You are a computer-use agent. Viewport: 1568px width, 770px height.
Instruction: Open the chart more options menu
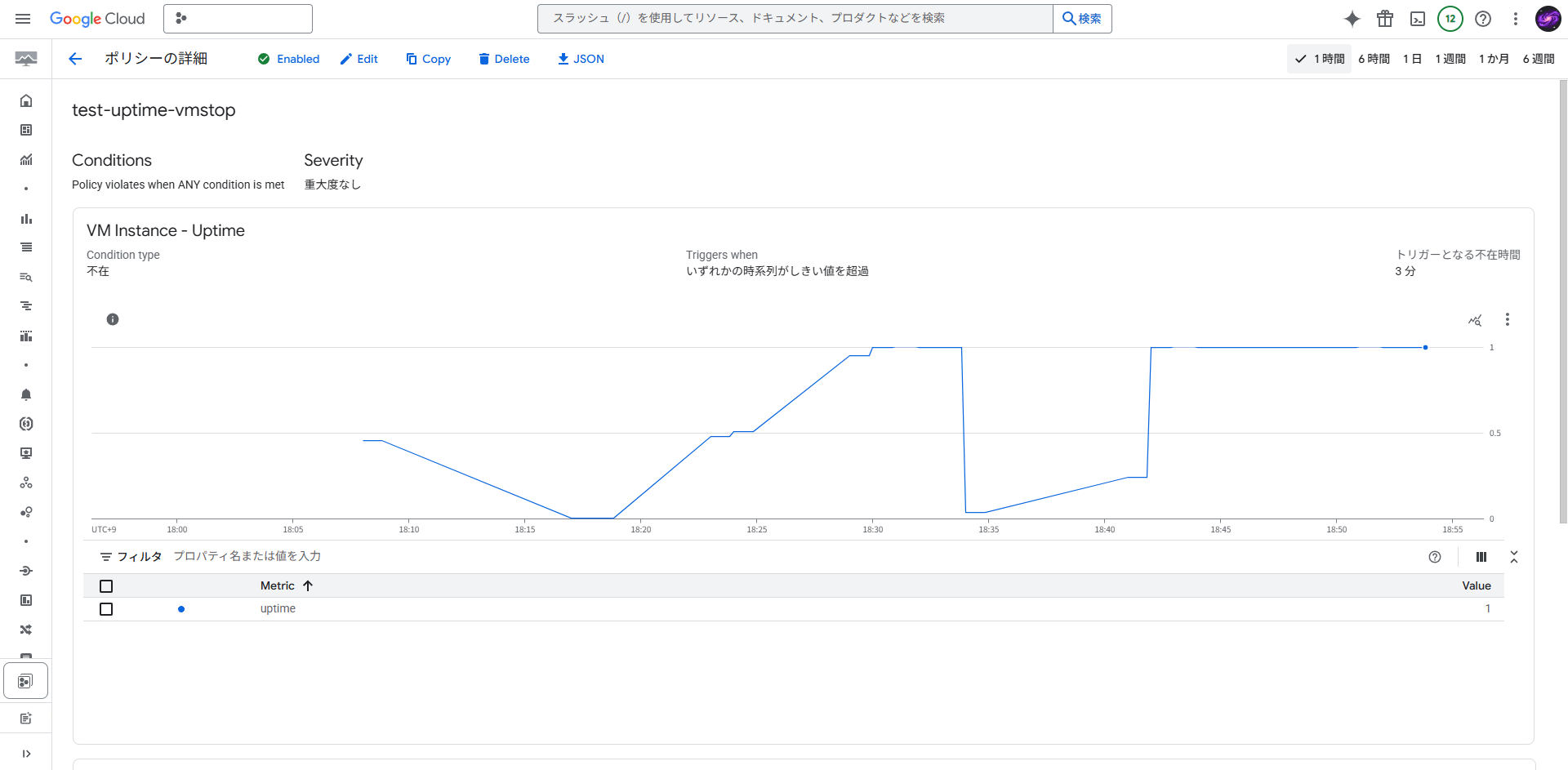[1508, 319]
